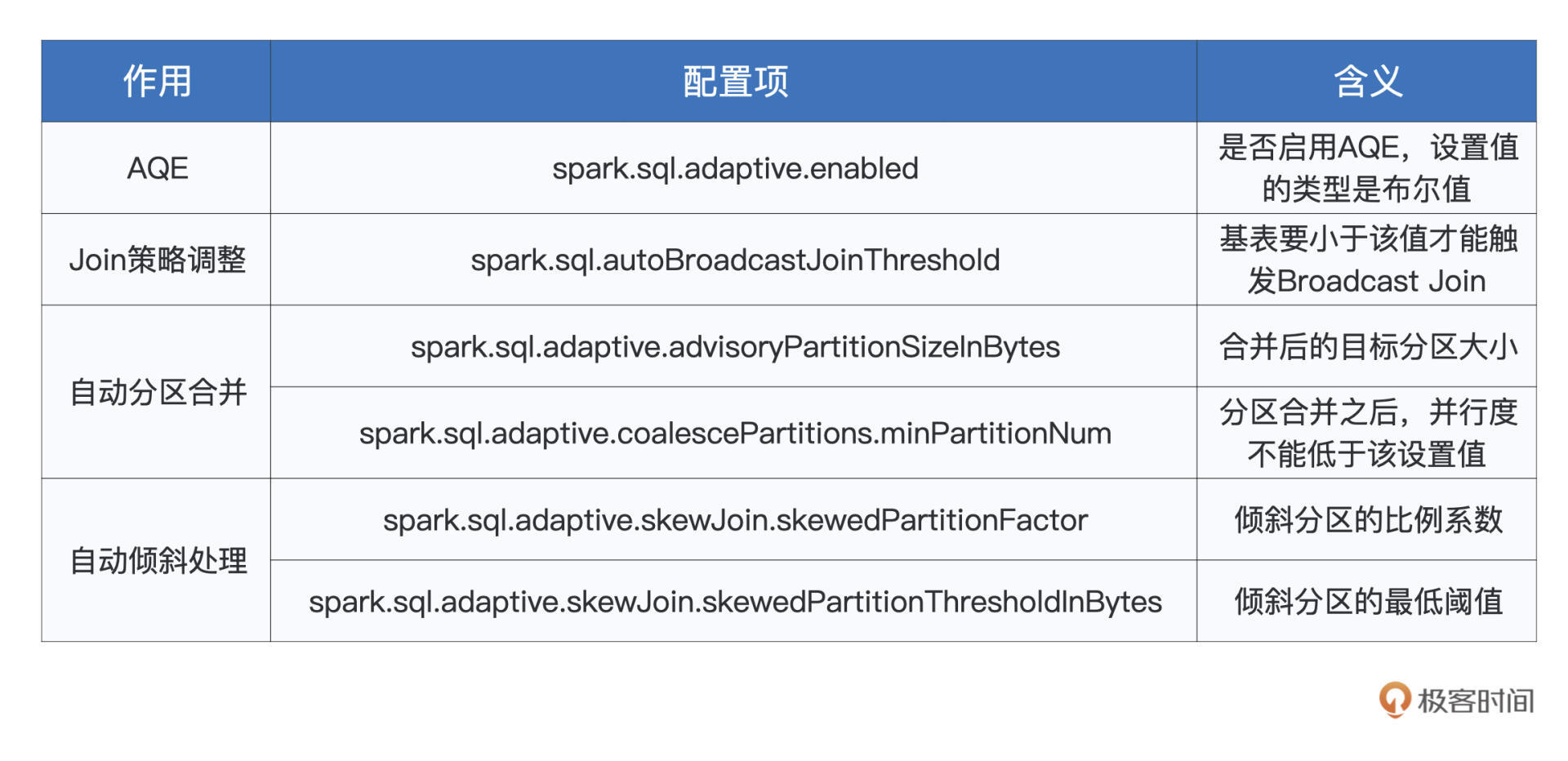Viewport: 1568px width, 761px height.
Task: Select skewJoin.skewedPartitionFactor config entry
Action: 735,520
